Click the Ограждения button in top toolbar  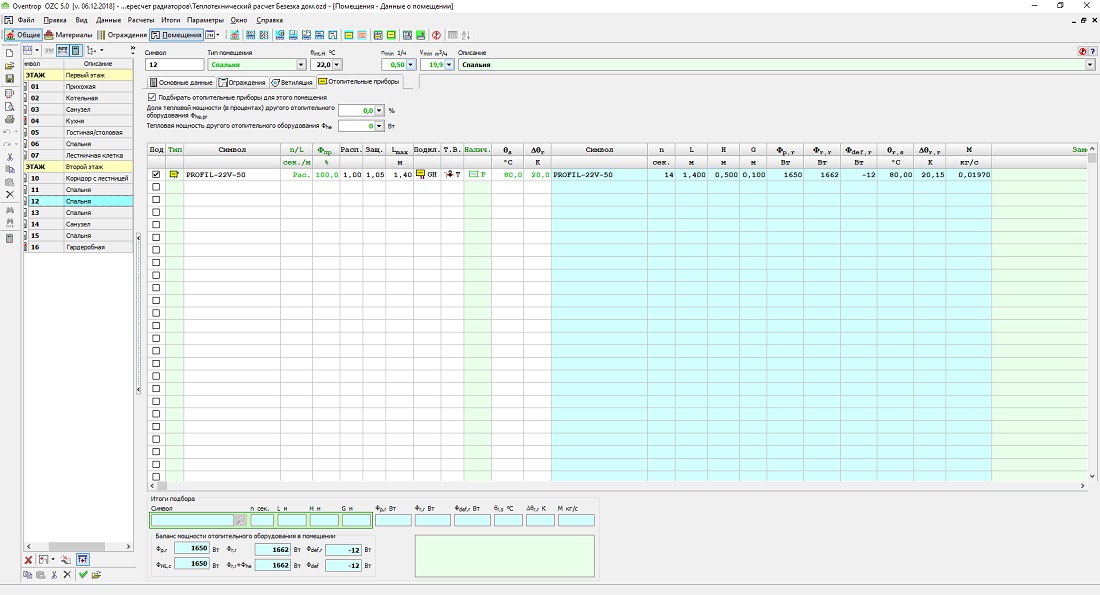(x=123, y=35)
